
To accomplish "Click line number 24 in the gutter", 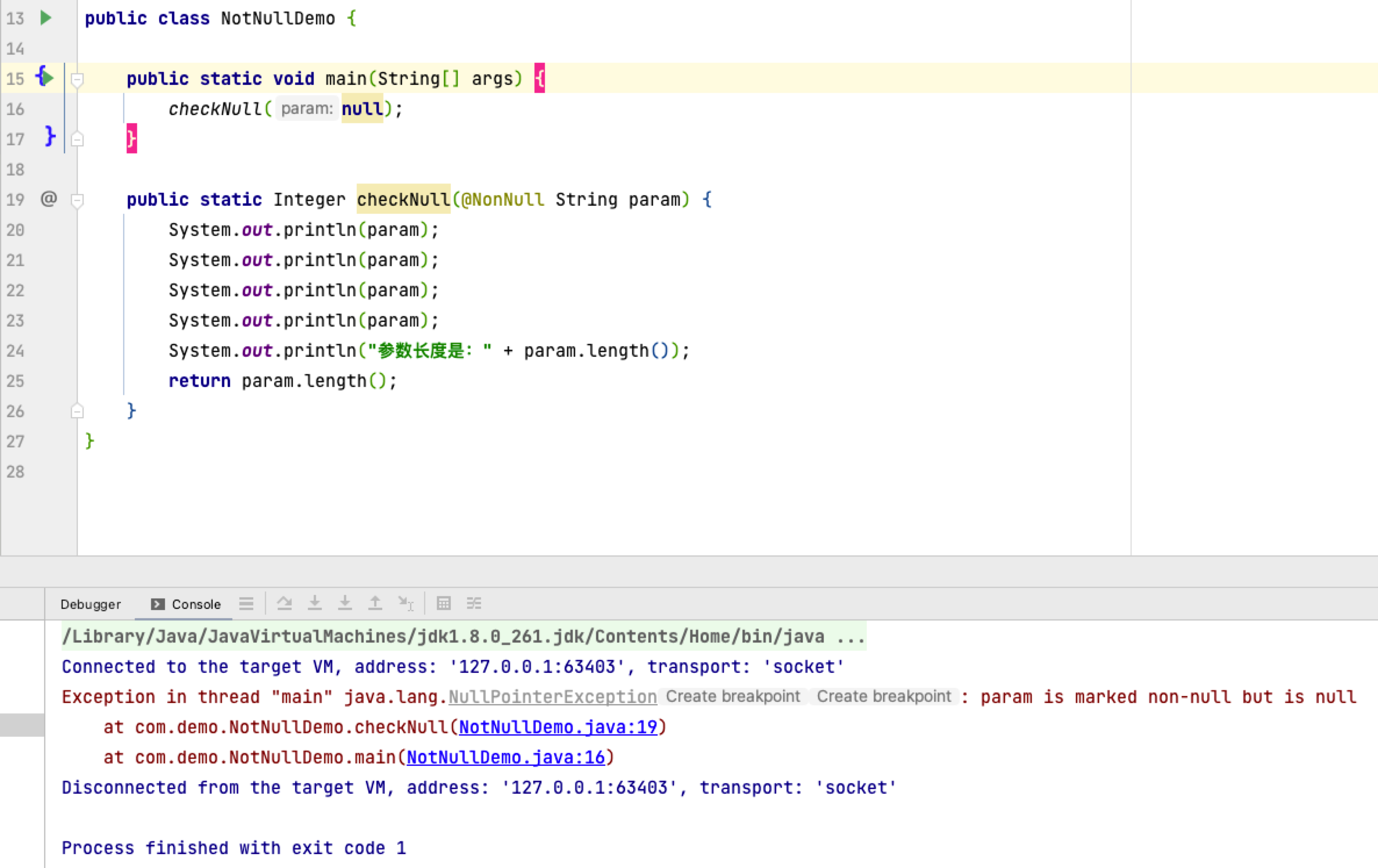I will click(16, 351).
